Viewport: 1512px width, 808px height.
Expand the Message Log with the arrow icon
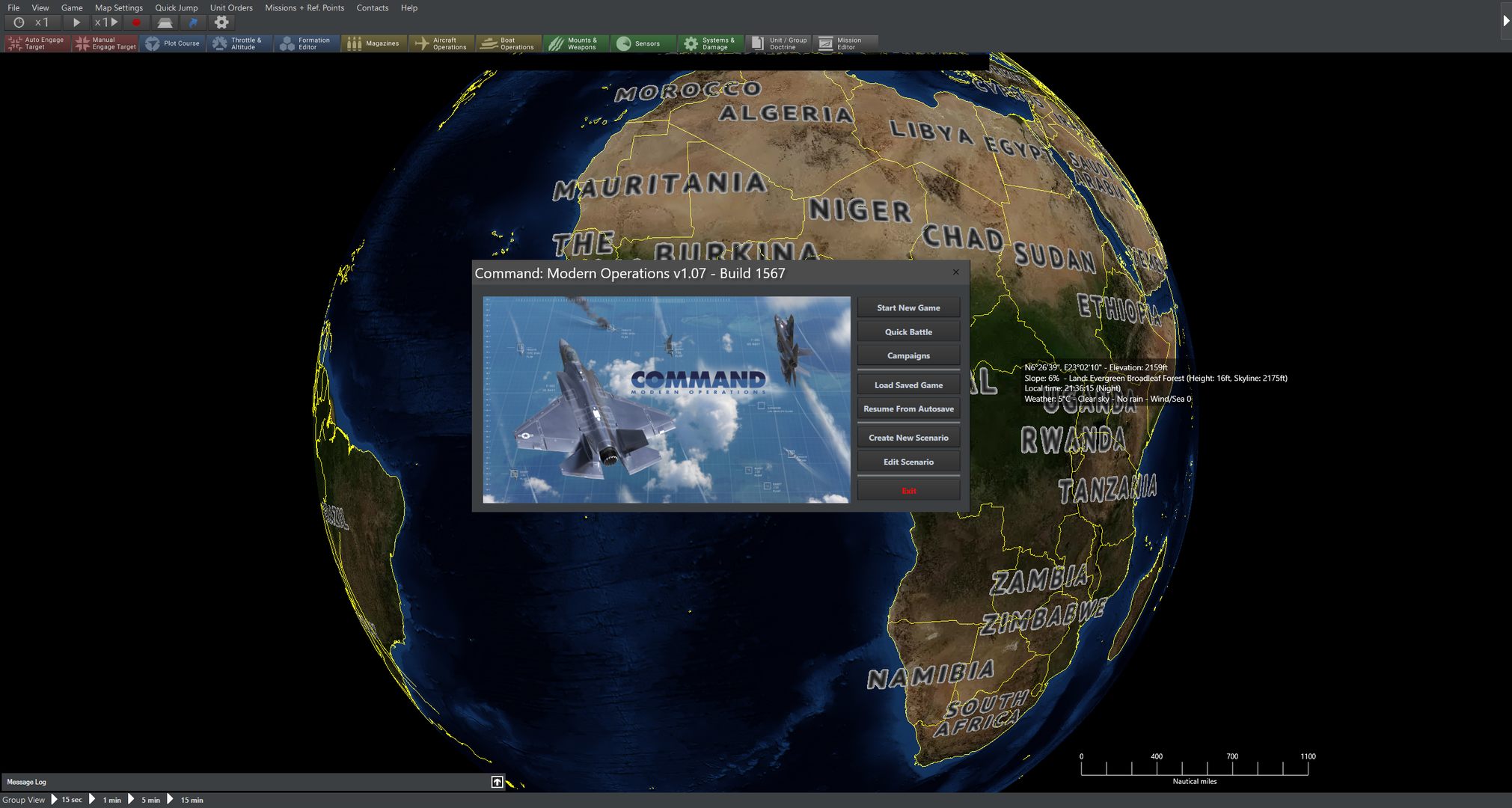(x=497, y=782)
